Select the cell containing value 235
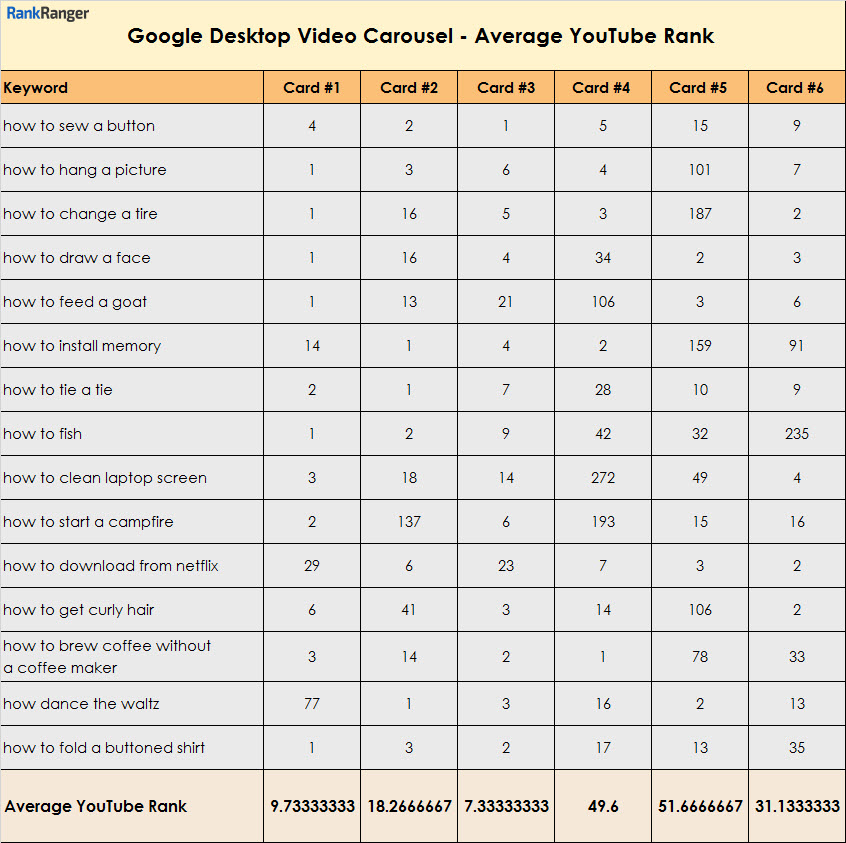846x843 pixels. (x=797, y=434)
